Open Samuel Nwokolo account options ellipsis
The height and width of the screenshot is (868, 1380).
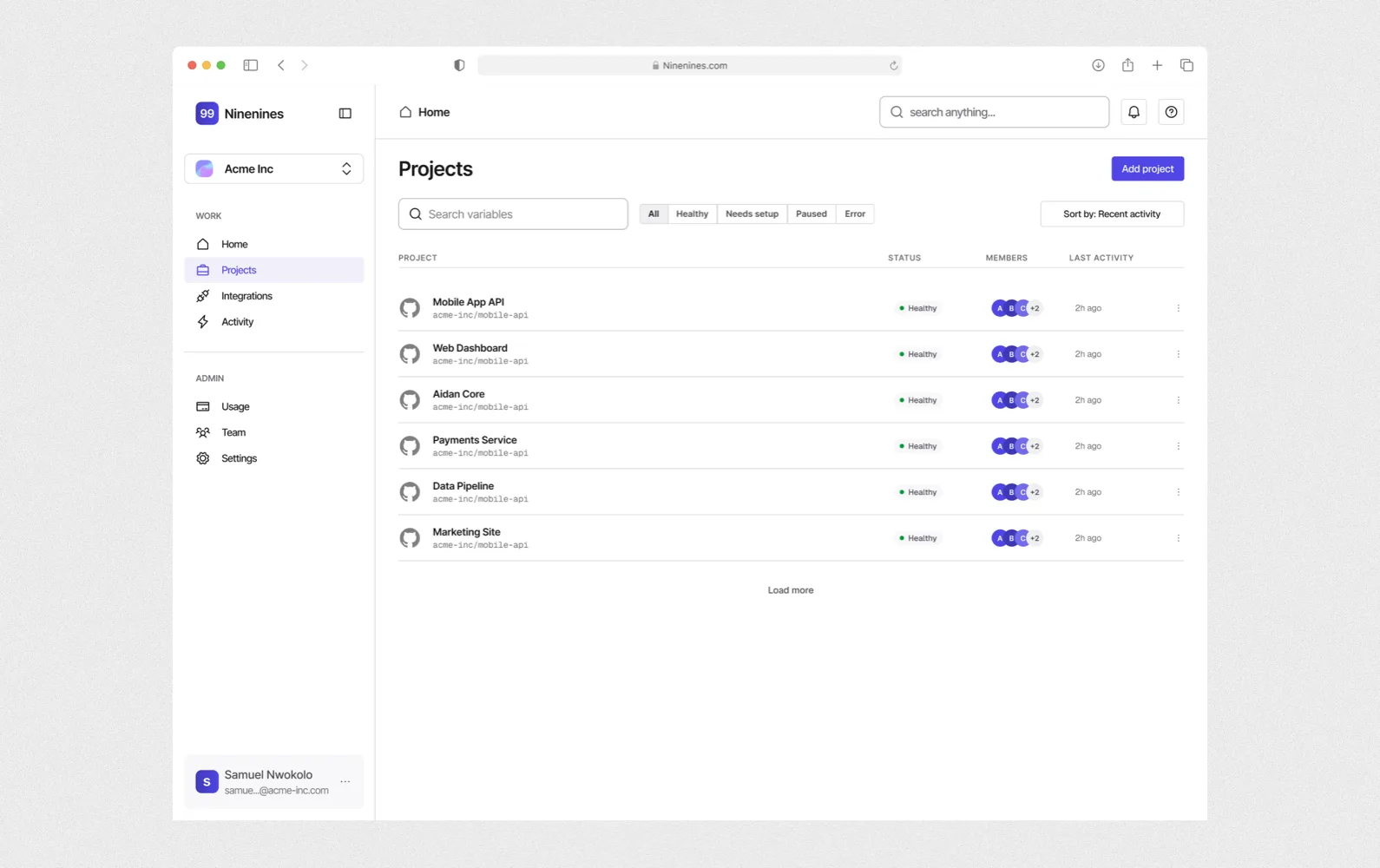[x=345, y=782]
